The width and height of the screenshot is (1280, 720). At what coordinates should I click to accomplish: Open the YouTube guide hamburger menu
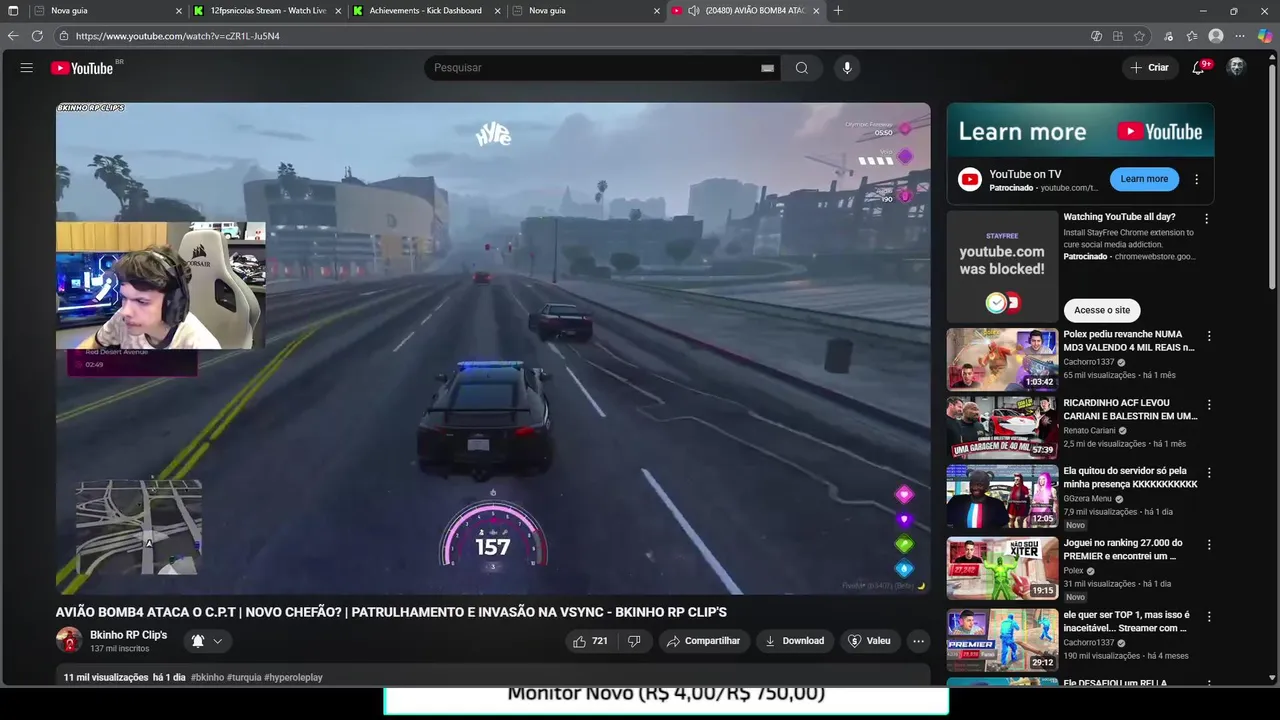pyautogui.click(x=27, y=68)
